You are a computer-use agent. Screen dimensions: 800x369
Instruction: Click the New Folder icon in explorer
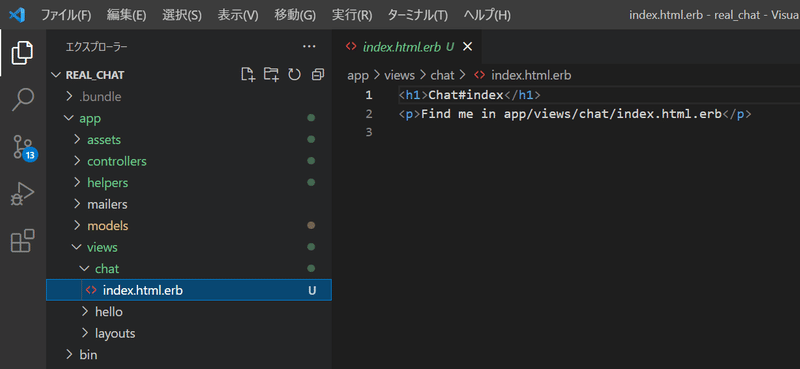(271, 75)
